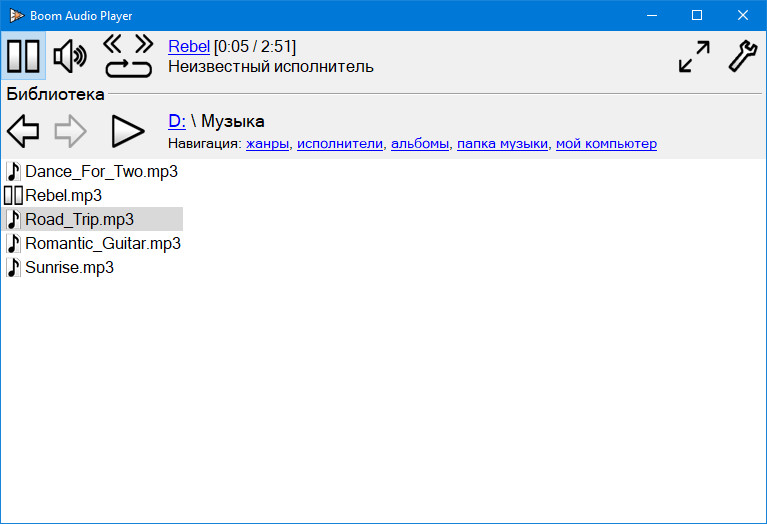Viewport: 767px width, 524px height.
Task: Toggle repeat loop mode
Action: pos(129,68)
